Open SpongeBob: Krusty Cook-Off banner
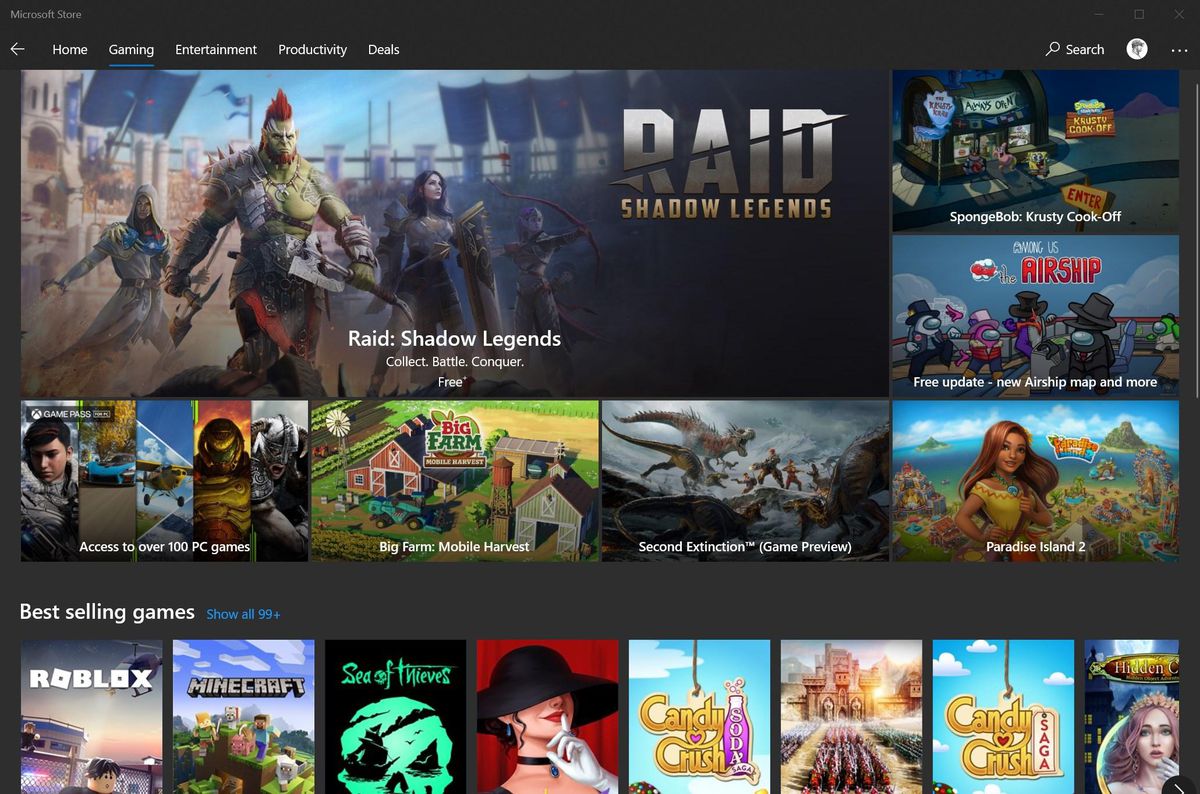Viewport: 1200px width, 794px height. (1035, 151)
